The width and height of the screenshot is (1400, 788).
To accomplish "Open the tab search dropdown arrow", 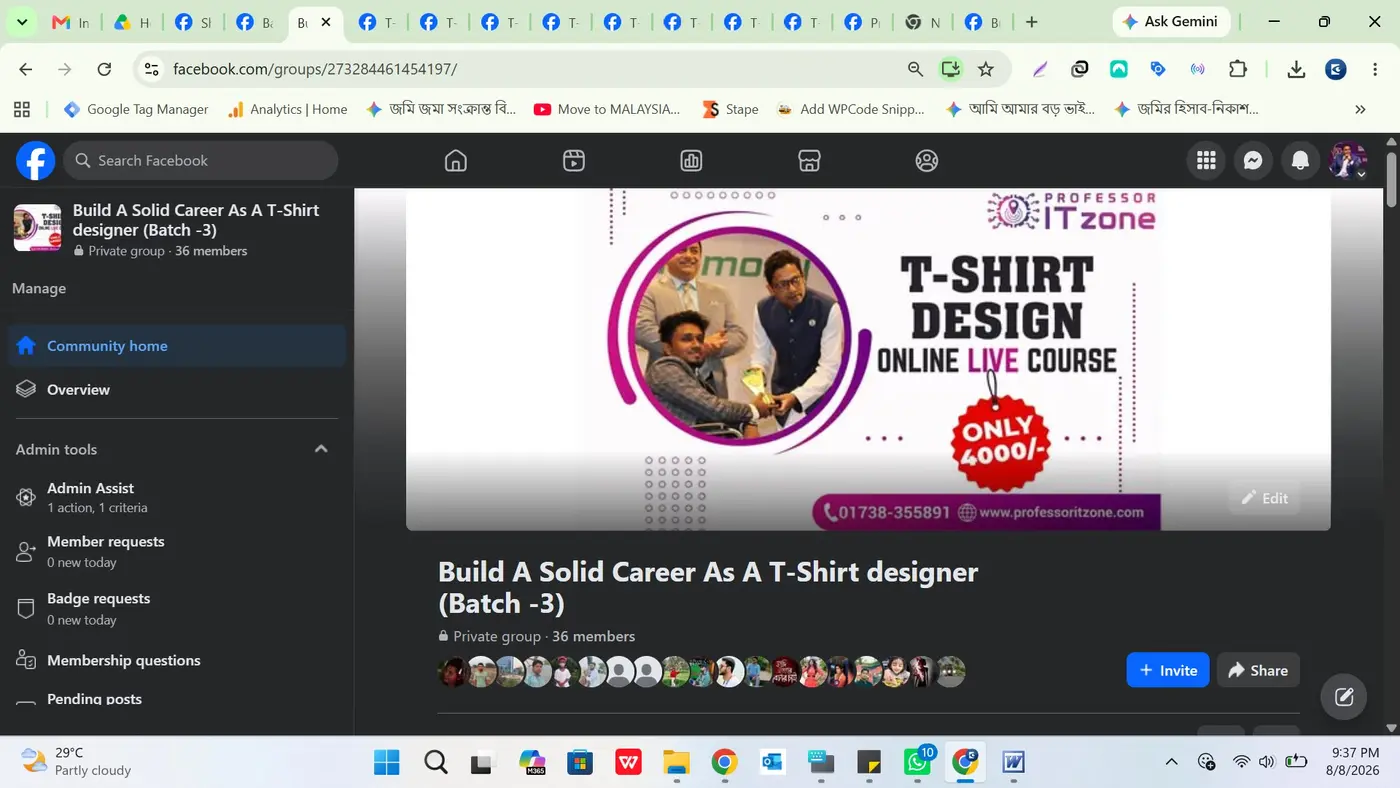I will click(21, 22).
